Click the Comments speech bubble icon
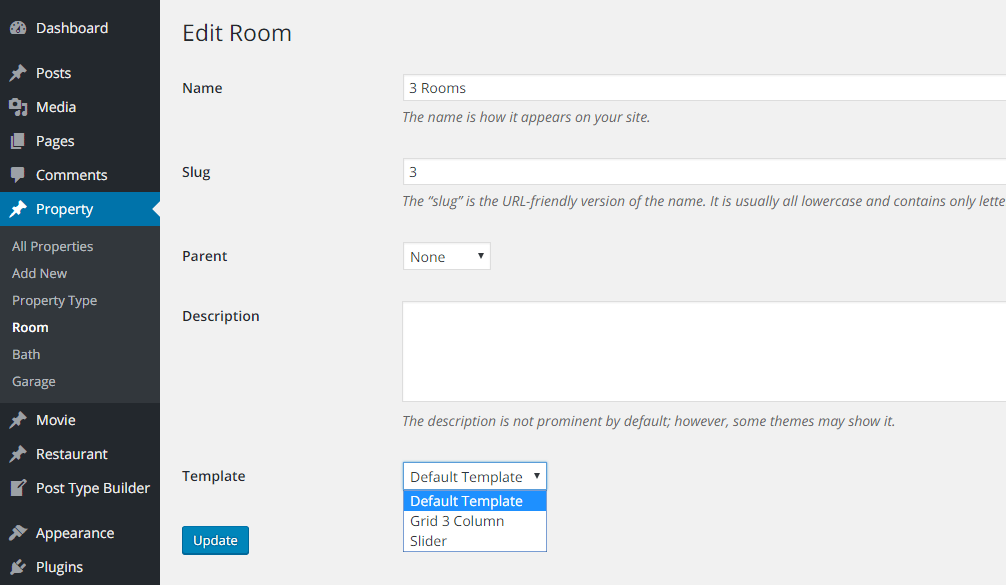This screenshot has width=1006, height=585. [18, 175]
